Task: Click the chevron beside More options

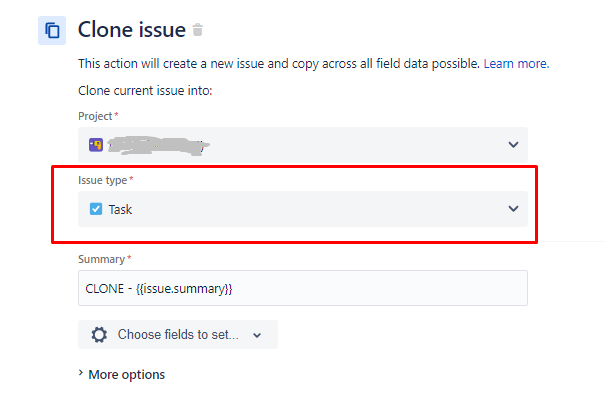Action: click(81, 373)
